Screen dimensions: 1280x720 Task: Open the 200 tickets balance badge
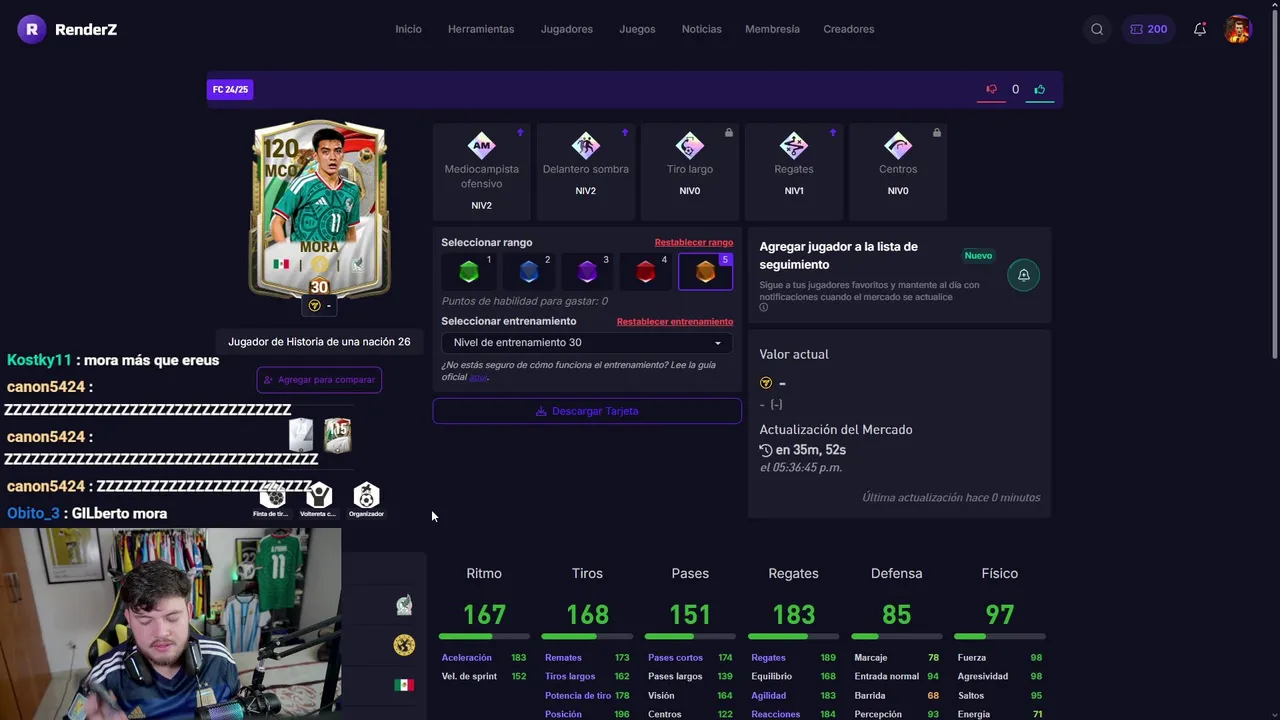(1148, 29)
